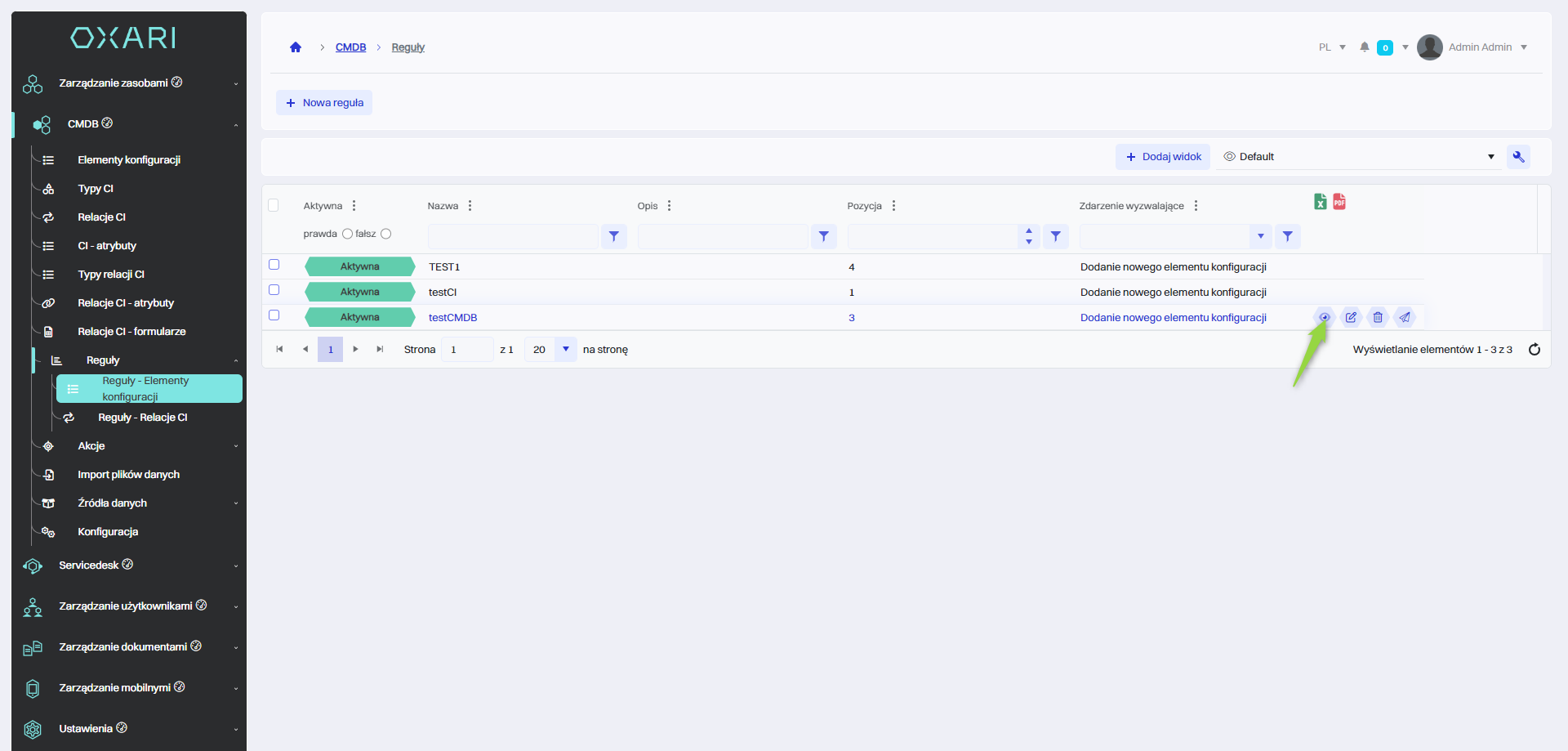The height and width of the screenshot is (751, 1568).
Task: Export the table to Excel
Action: (1320, 202)
